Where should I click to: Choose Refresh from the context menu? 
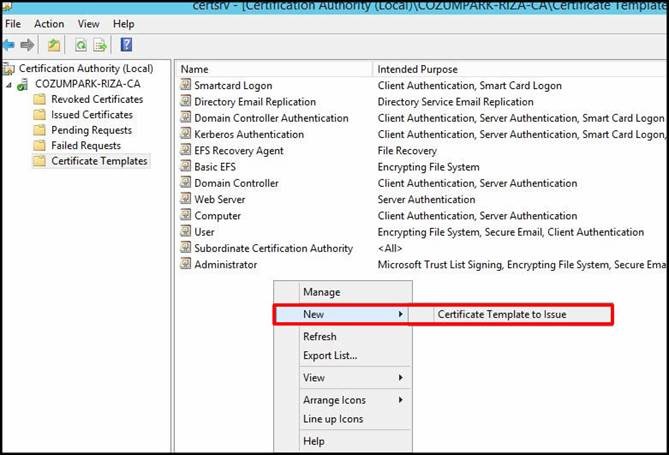pos(320,337)
